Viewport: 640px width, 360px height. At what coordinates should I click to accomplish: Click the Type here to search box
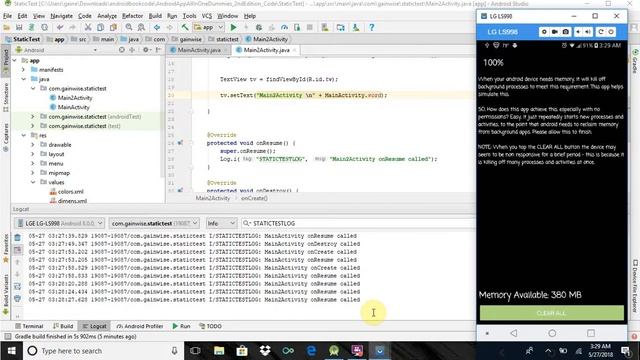[103, 351]
